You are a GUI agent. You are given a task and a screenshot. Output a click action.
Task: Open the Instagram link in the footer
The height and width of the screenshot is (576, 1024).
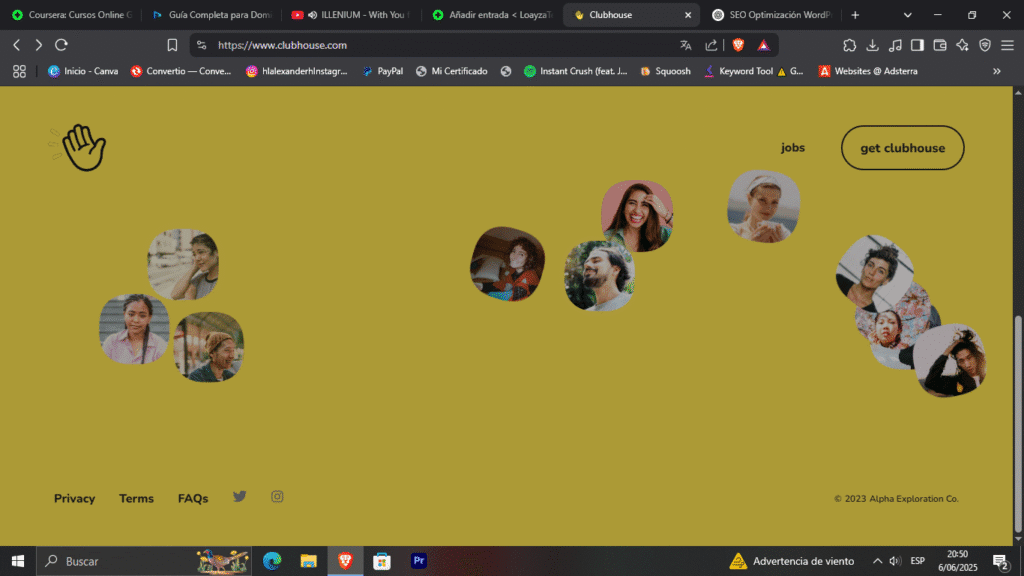(x=277, y=496)
